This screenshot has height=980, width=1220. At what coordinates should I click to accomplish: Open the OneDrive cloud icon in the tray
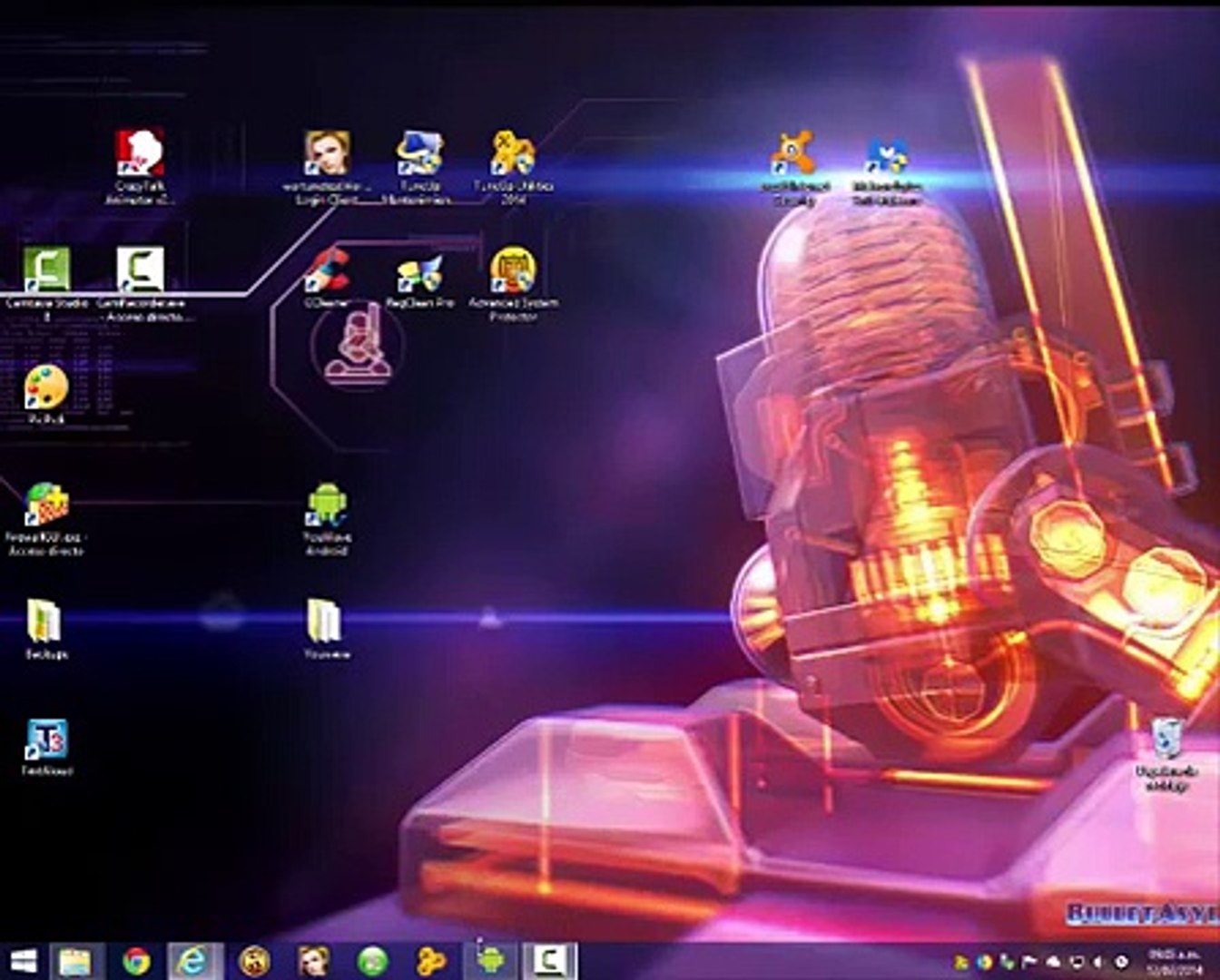(1053, 962)
